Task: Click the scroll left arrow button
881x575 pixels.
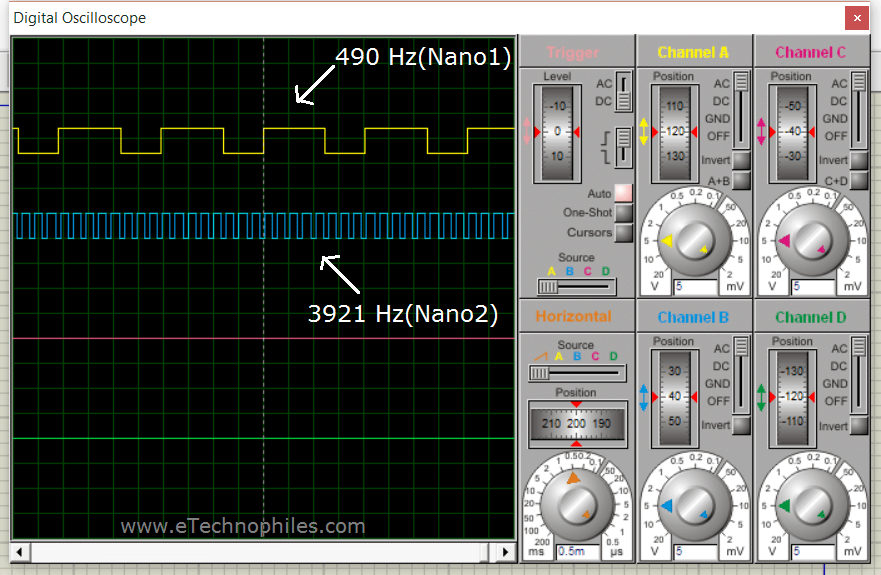Action: pos(20,553)
